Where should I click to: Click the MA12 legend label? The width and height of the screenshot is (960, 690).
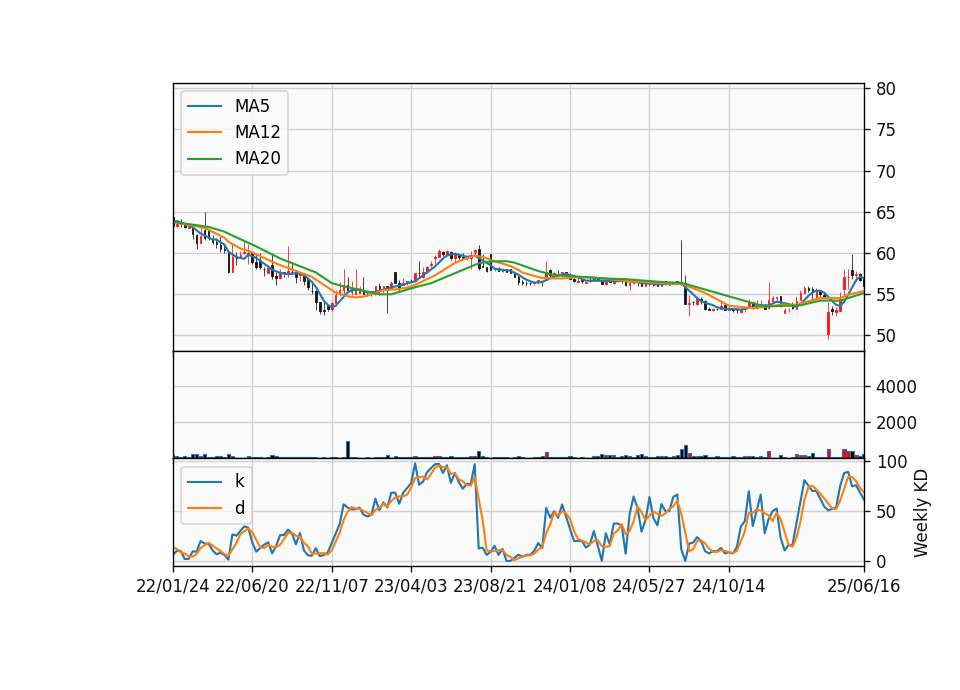pos(257,132)
